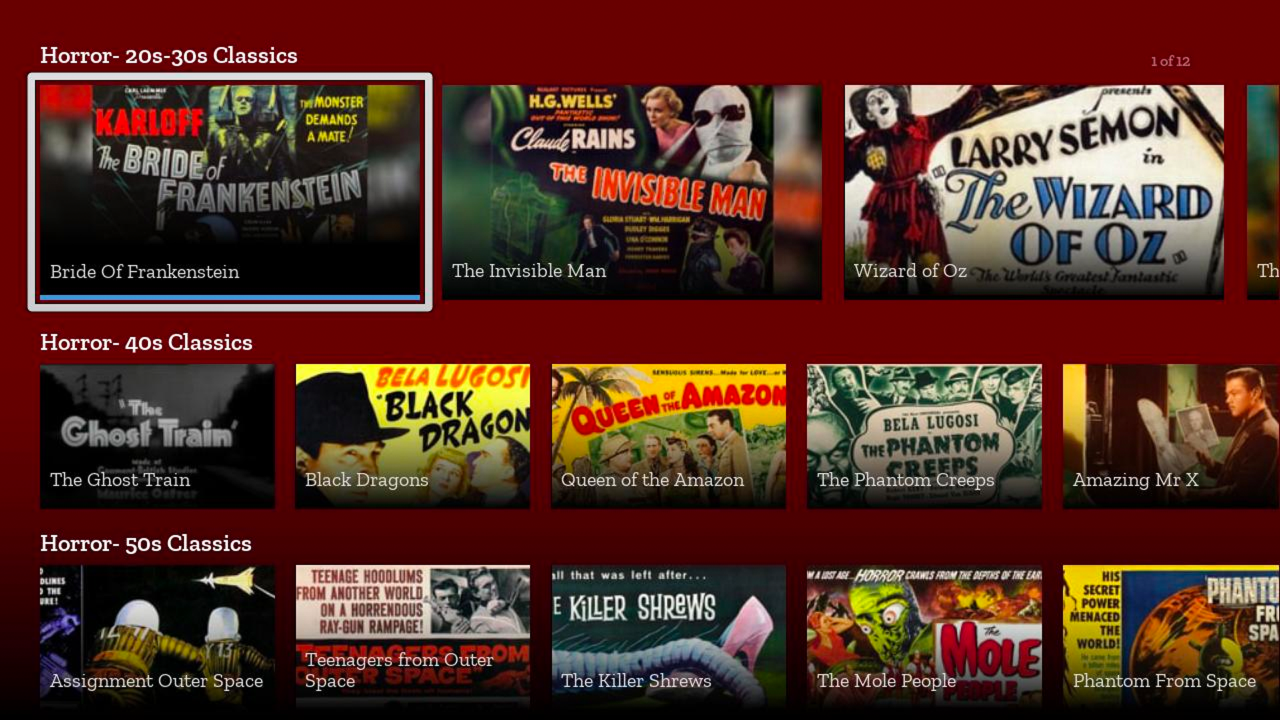Open The Killer Shrews poster
The height and width of the screenshot is (720, 1280).
coord(669,637)
